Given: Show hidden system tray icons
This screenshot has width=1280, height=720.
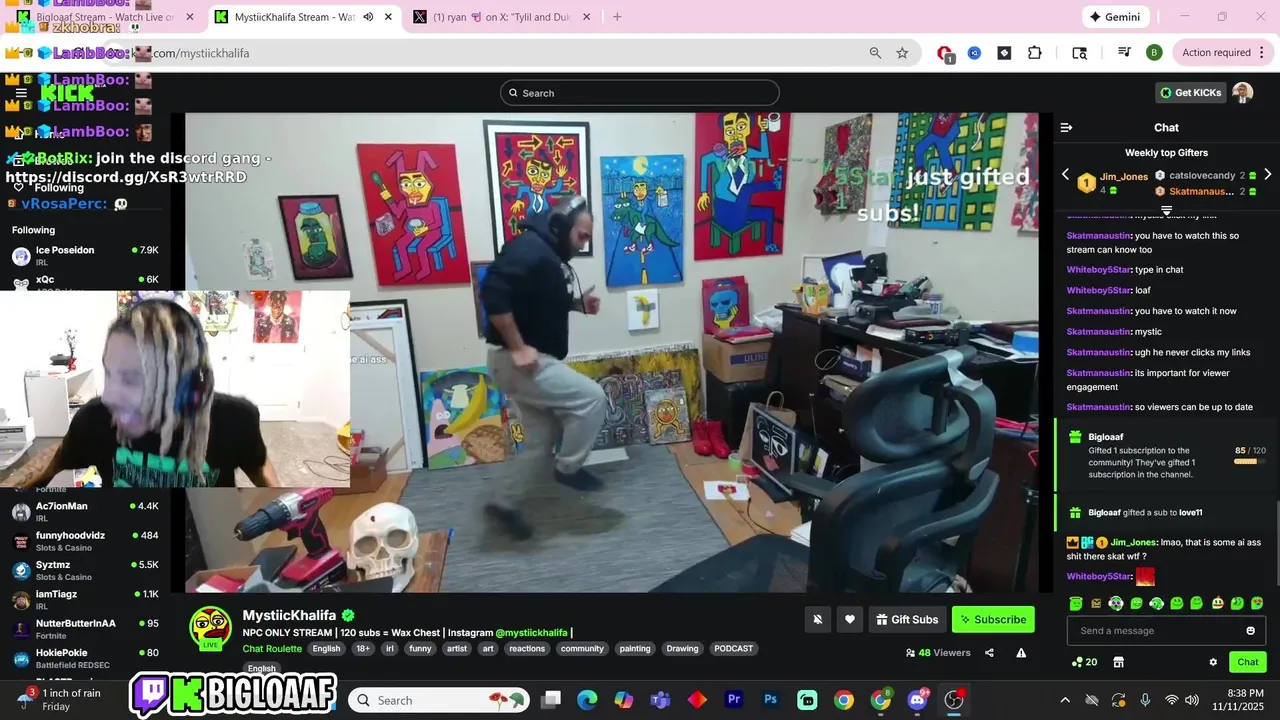Looking at the screenshot, I should 1065,700.
